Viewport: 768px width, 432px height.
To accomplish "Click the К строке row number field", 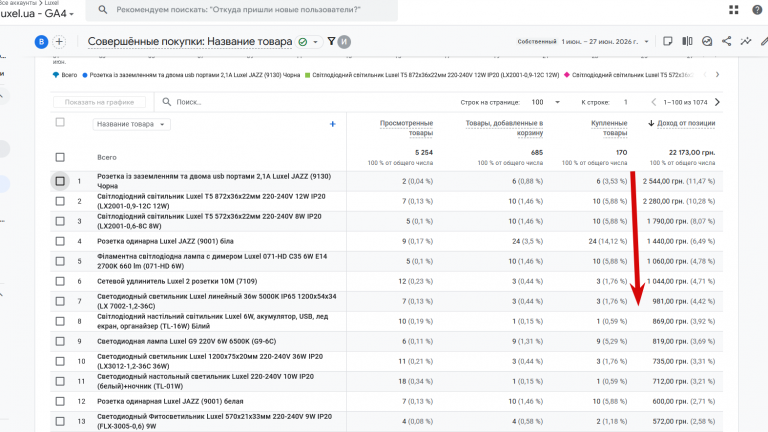I will (x=625, y=102).
